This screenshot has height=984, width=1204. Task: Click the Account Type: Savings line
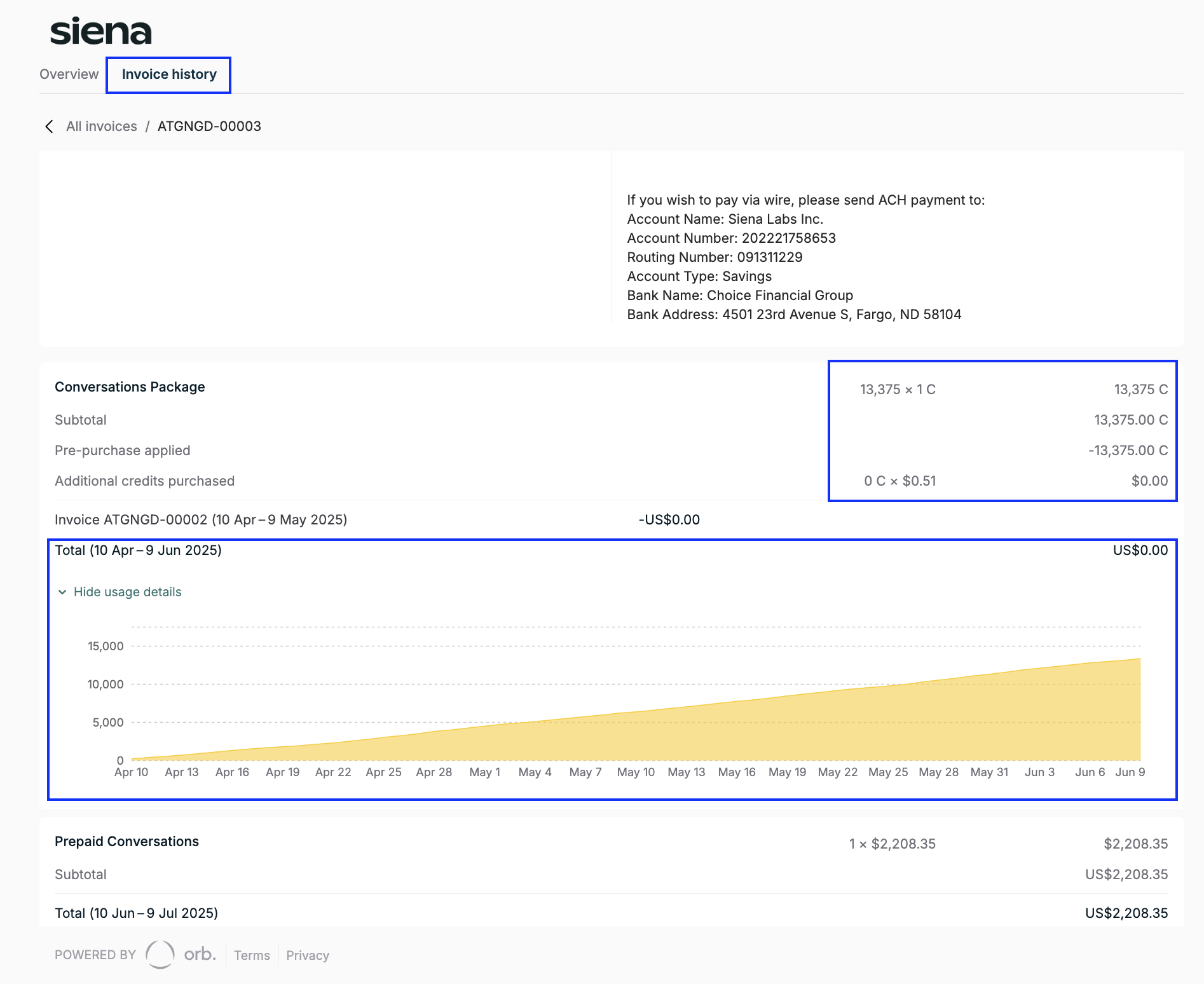point(699,277)
